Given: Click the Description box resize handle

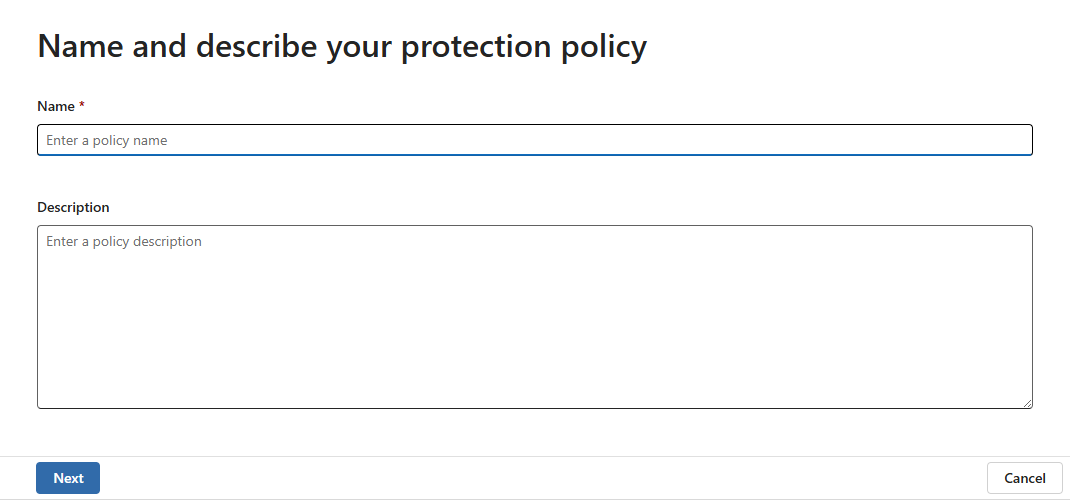Looking at the screenshot, I should point(1027,403).
